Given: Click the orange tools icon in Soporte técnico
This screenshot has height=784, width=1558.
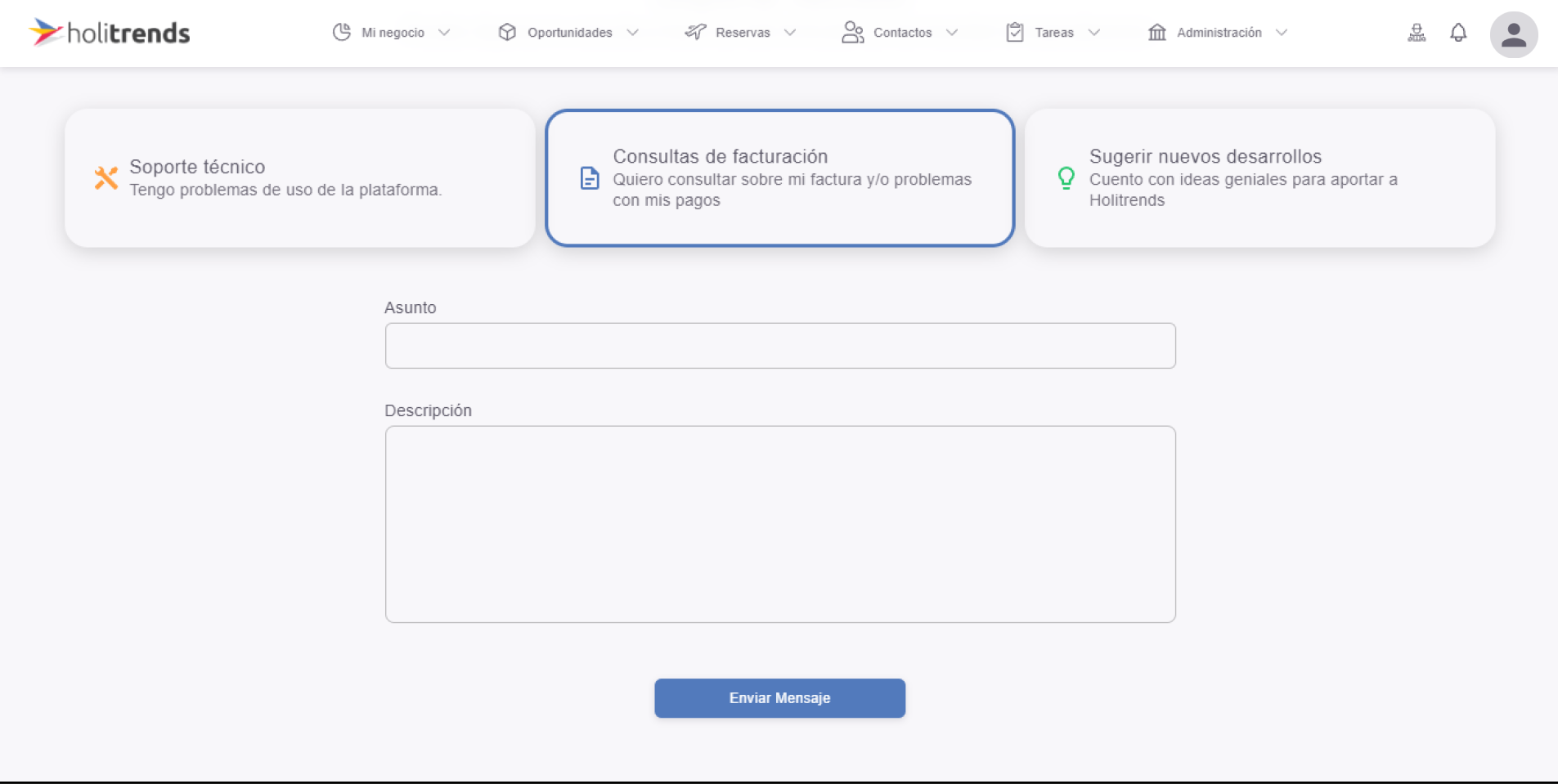Looking at the screenshot, I should 106,177.
